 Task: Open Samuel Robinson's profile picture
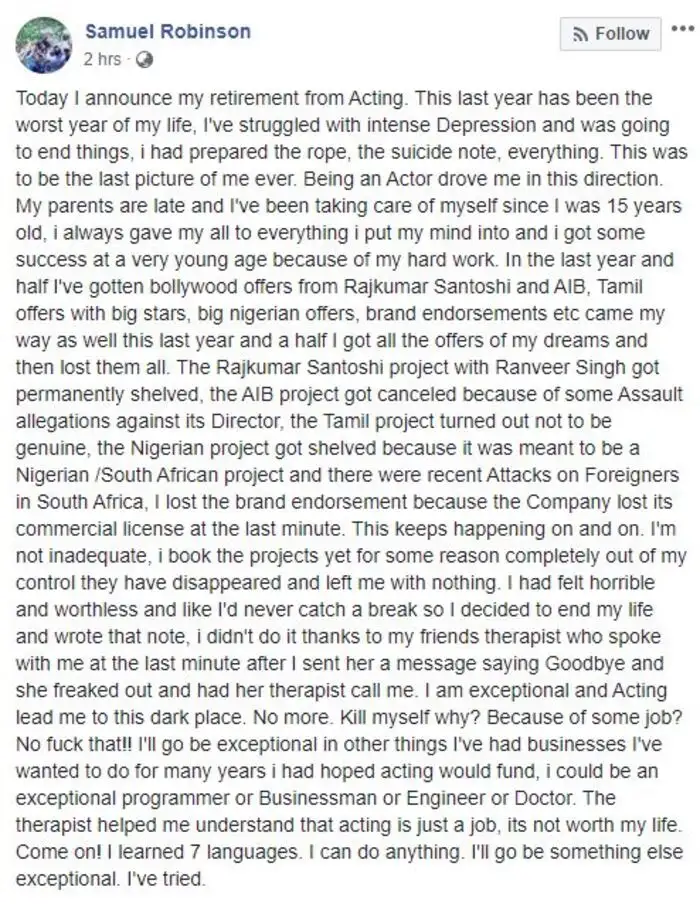coord(44,45)
